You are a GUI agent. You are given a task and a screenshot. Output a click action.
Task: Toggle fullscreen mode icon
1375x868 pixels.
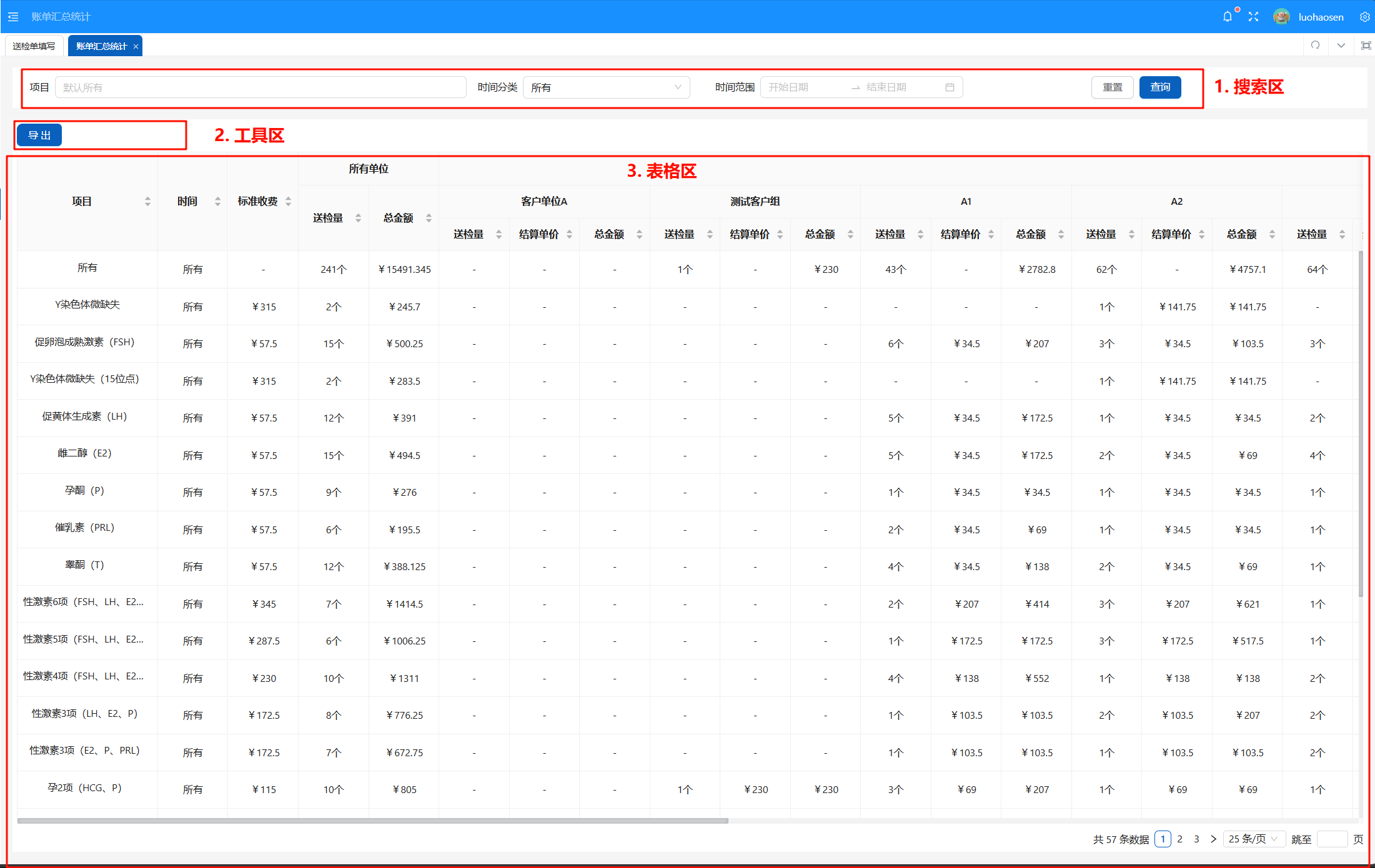(1253, 17)
